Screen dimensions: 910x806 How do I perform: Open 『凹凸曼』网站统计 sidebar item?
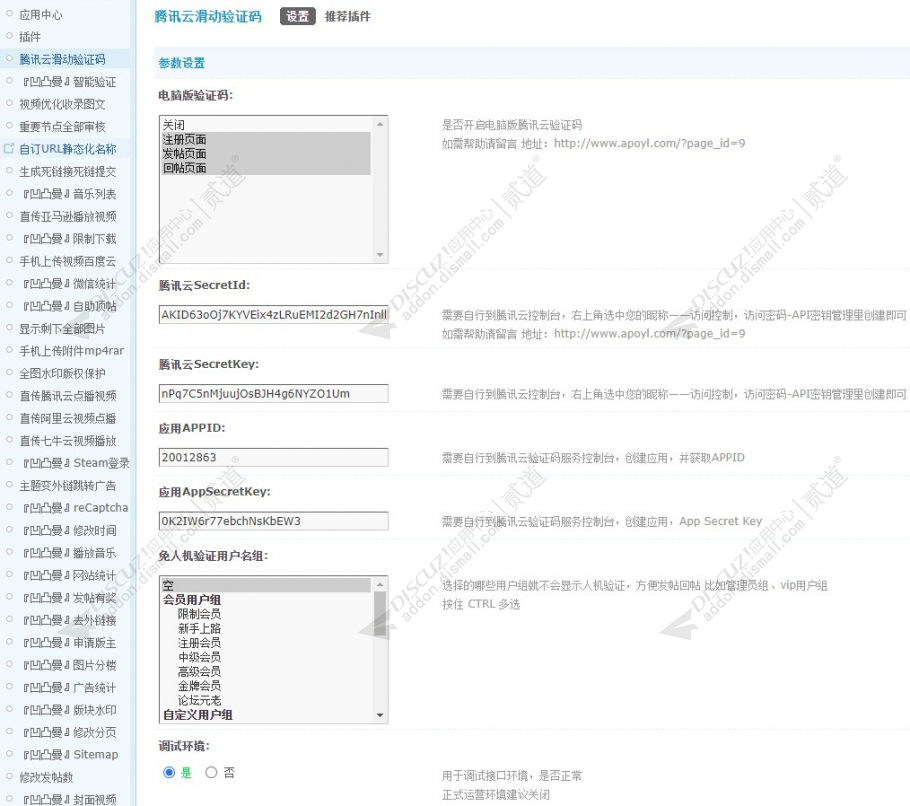click(68, 575)
